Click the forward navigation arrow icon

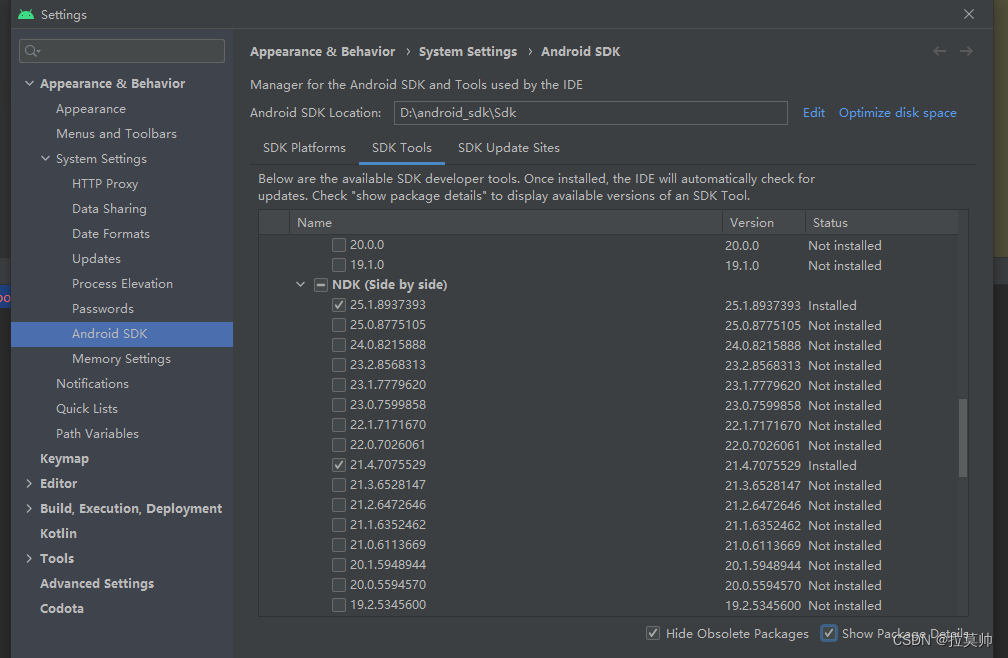point(966,51)
